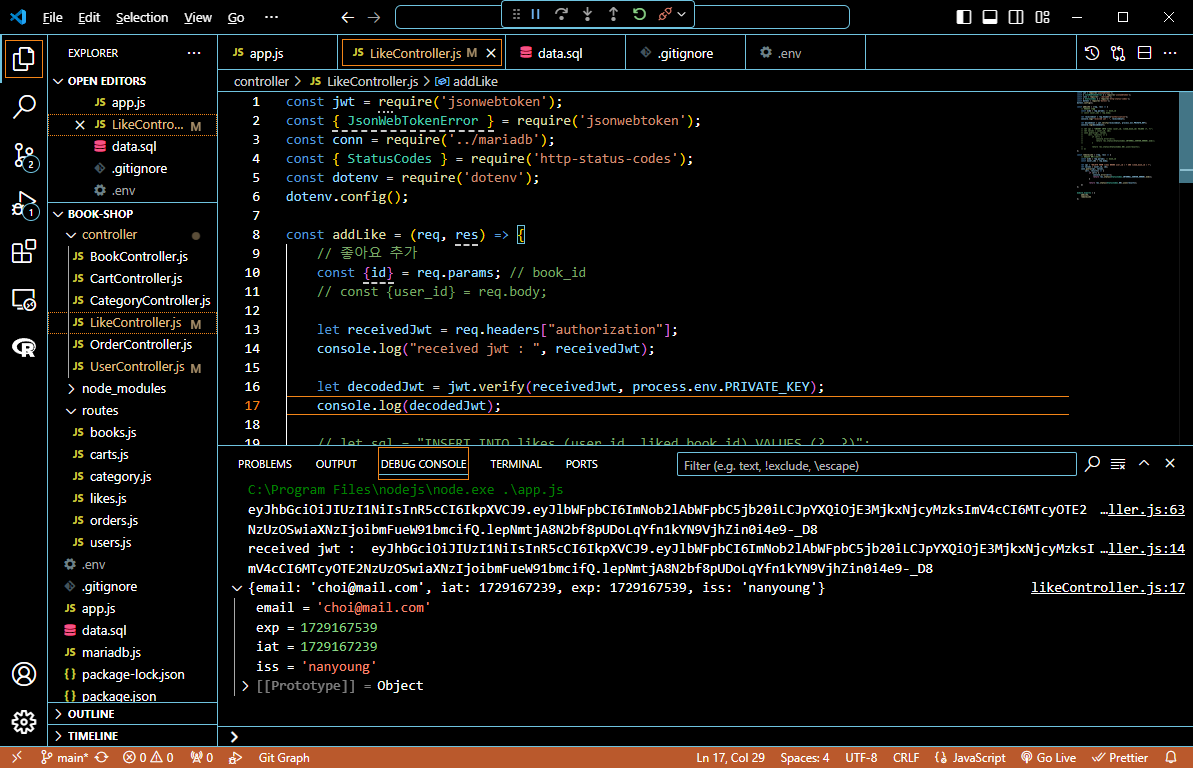Toggle secondary side bar visibility
The image size is (1193, 768).
[1016, 17]
